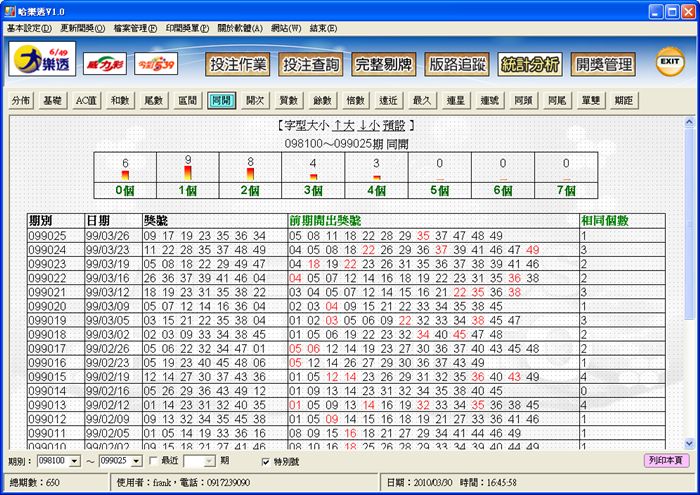Image resolution: width=700 pixels, height=495 pixels.
Task: Switch to the 餘數 analysis tab
Action: click(322, 100)
